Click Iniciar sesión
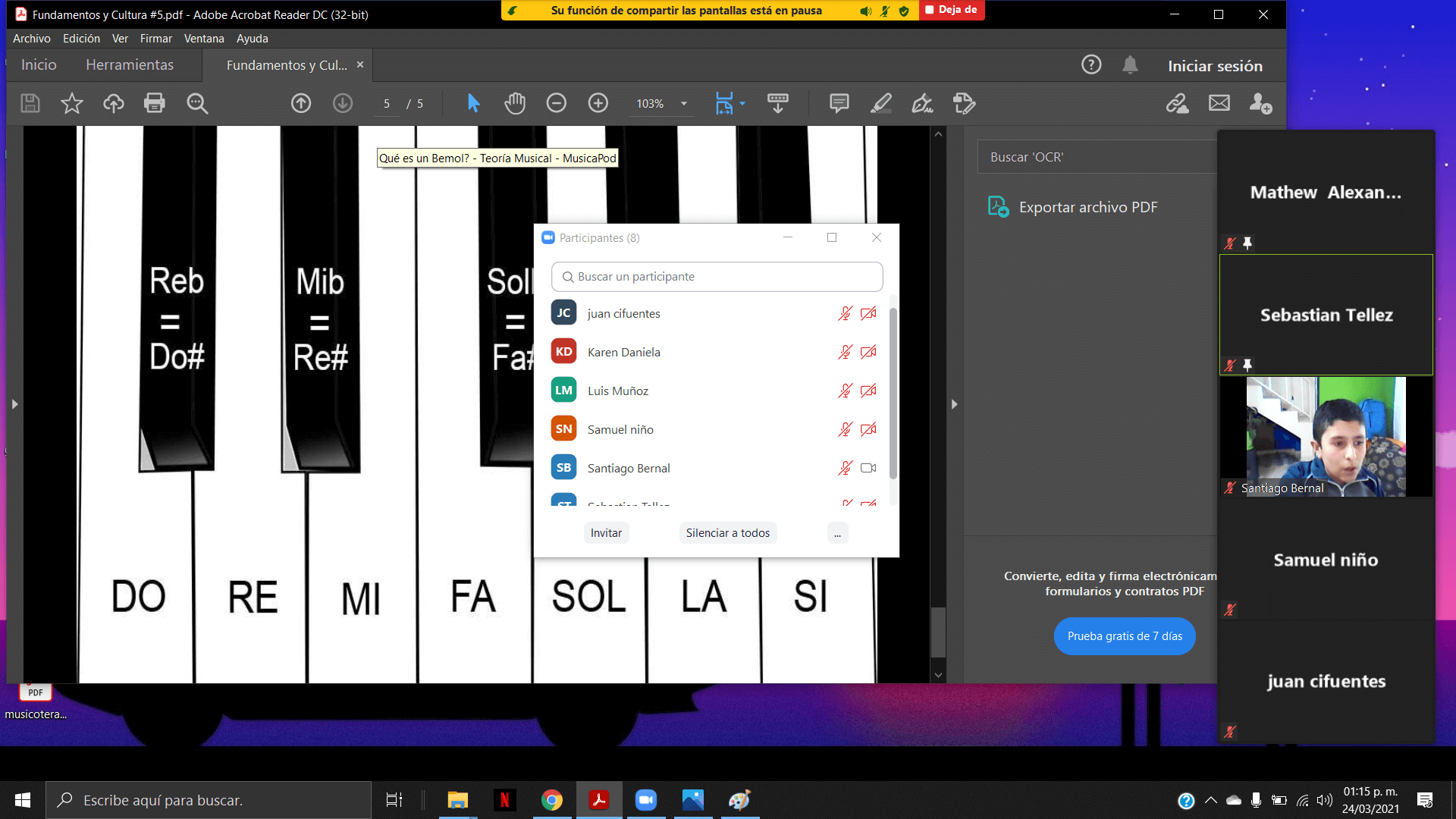Screen dimensions: 1456x819 tap(1215, 66)
